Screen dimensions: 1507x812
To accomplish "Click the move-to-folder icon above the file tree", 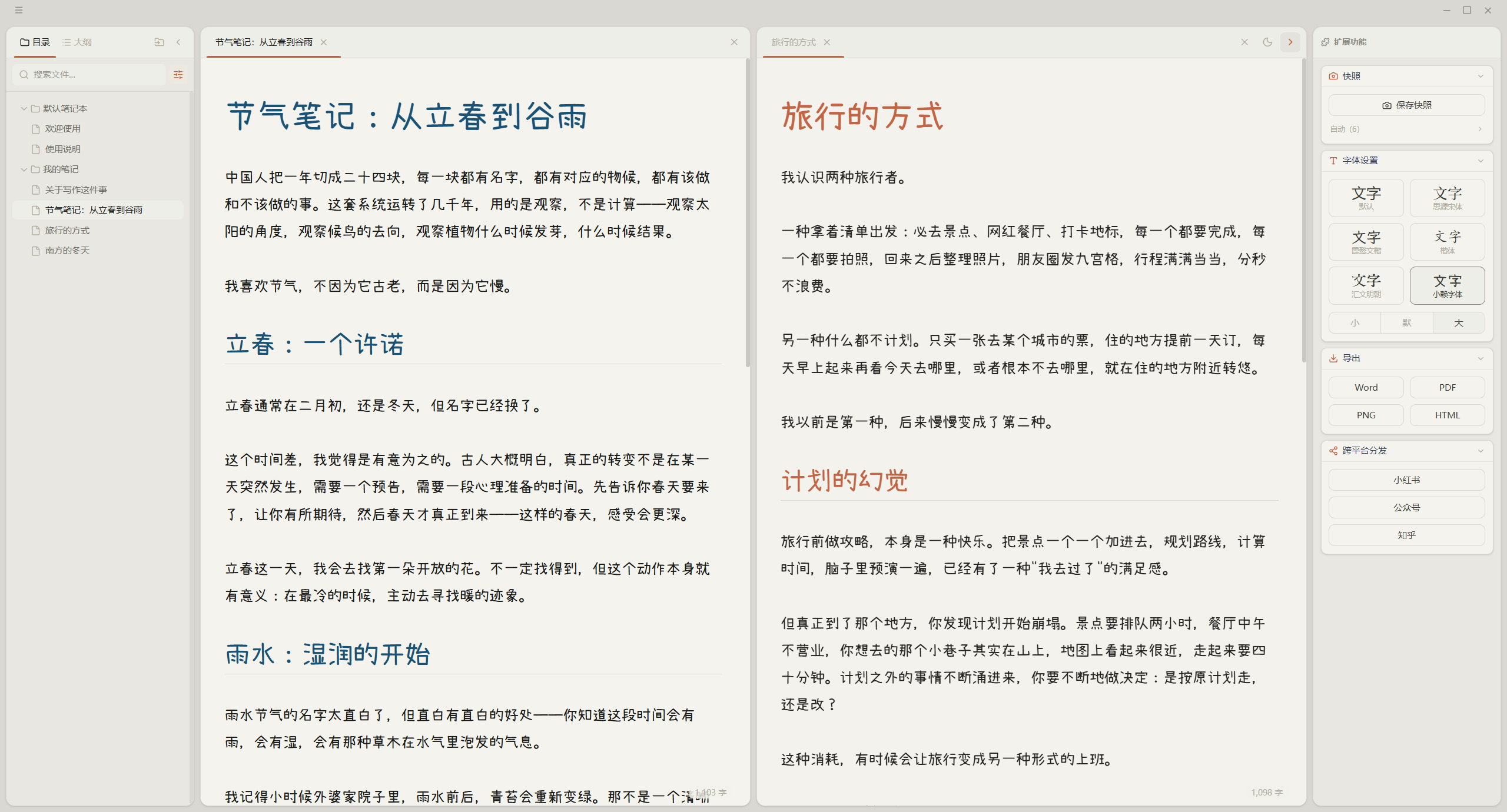I will coord(158,42).
